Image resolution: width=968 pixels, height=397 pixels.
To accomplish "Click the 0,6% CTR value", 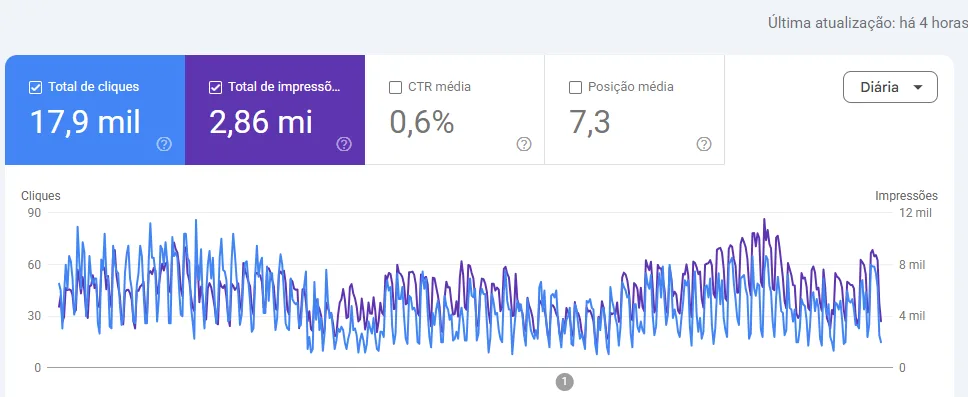I will [x=422, y=122].
